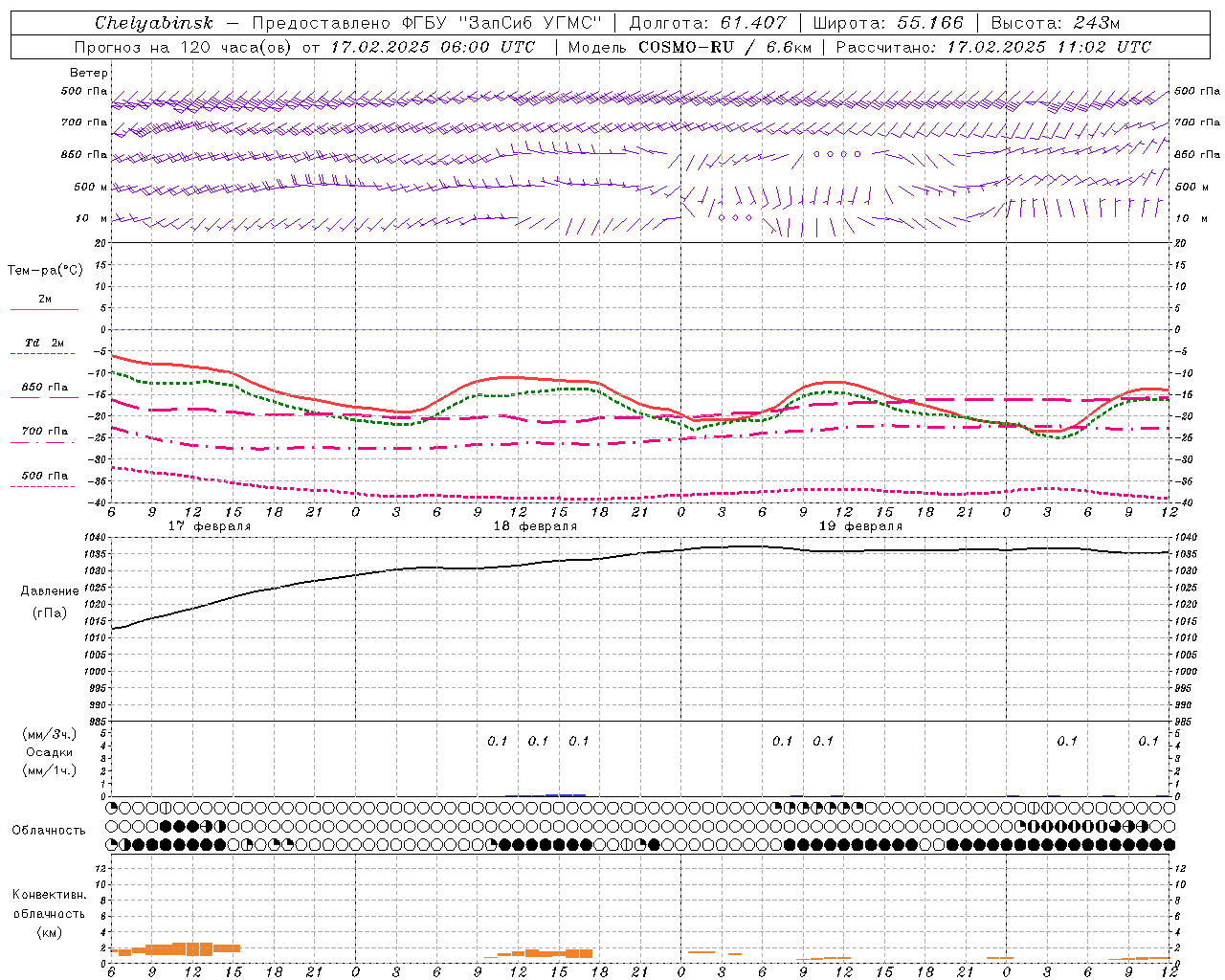Click the '(мм/1ч.)' precipitation unit label
The height and width of the screenshot is (980, 1225).
pyautogui.click(x=50, y=770)
